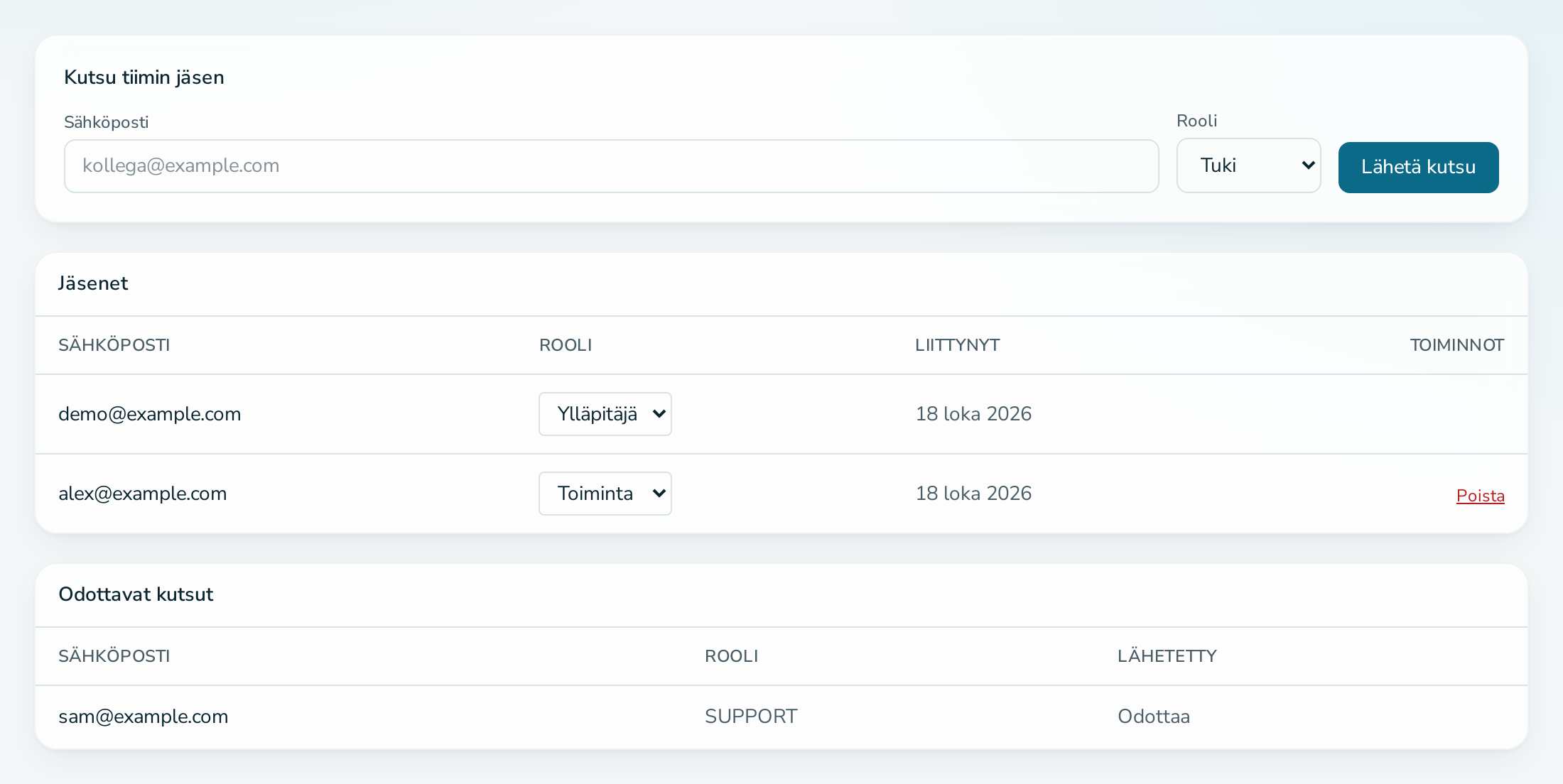Click the Poista link for alex@example.com

(1480, 496)
